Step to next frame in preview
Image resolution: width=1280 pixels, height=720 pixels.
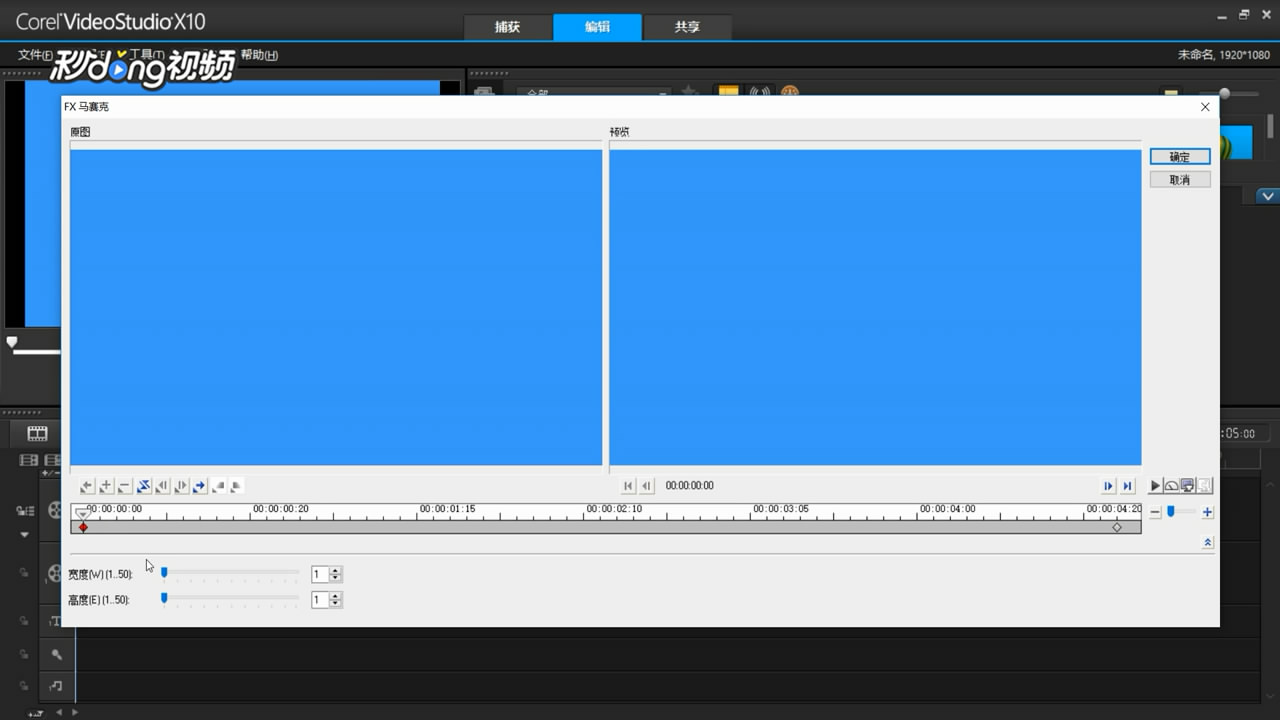1108,486
